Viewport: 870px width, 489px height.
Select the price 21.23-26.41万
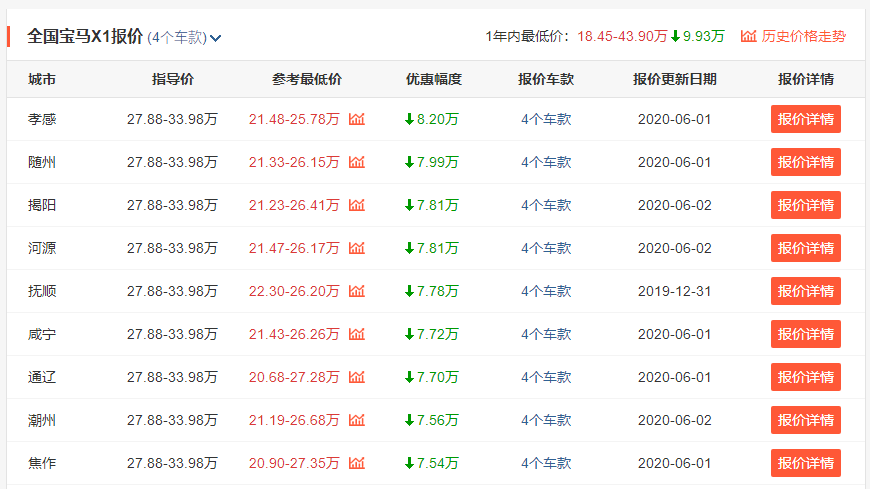pyautogui.click(x=294, y=205)
